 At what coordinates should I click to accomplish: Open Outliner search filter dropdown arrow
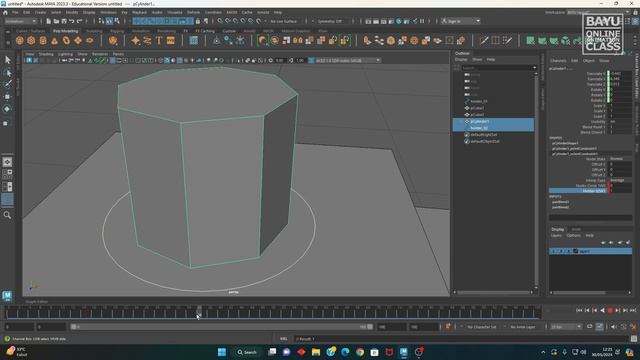click(x=534, y=68)
